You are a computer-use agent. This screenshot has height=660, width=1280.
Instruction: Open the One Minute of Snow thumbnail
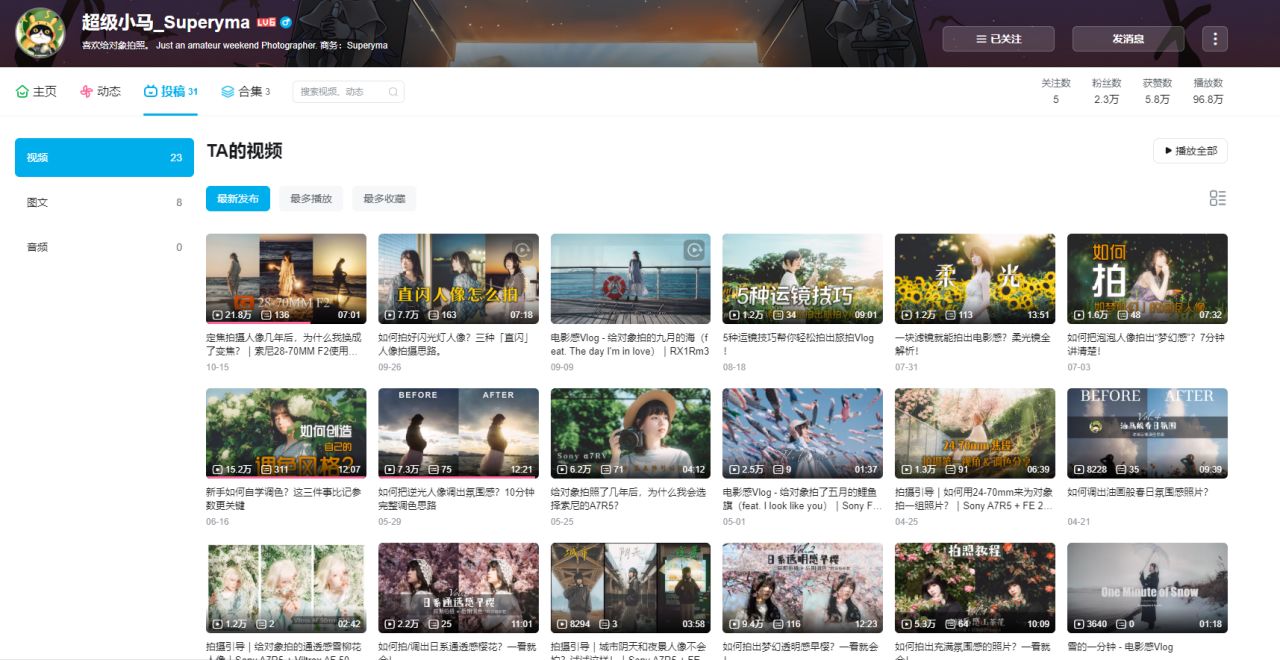tap(1147, 588)
